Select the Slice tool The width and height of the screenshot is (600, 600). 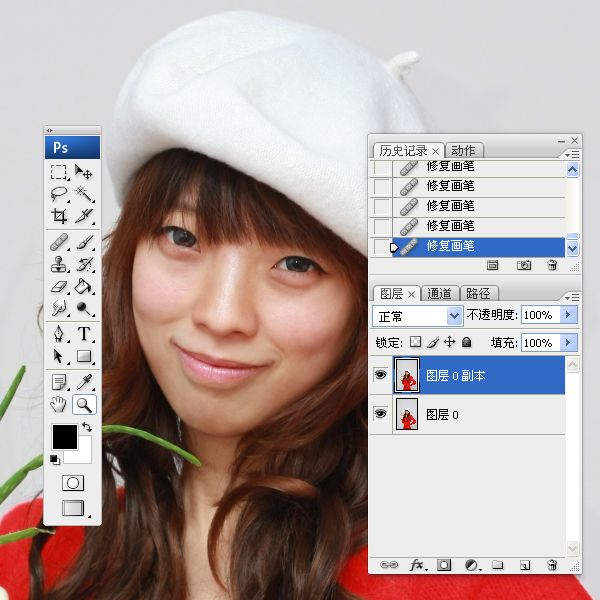coord(83,216)
